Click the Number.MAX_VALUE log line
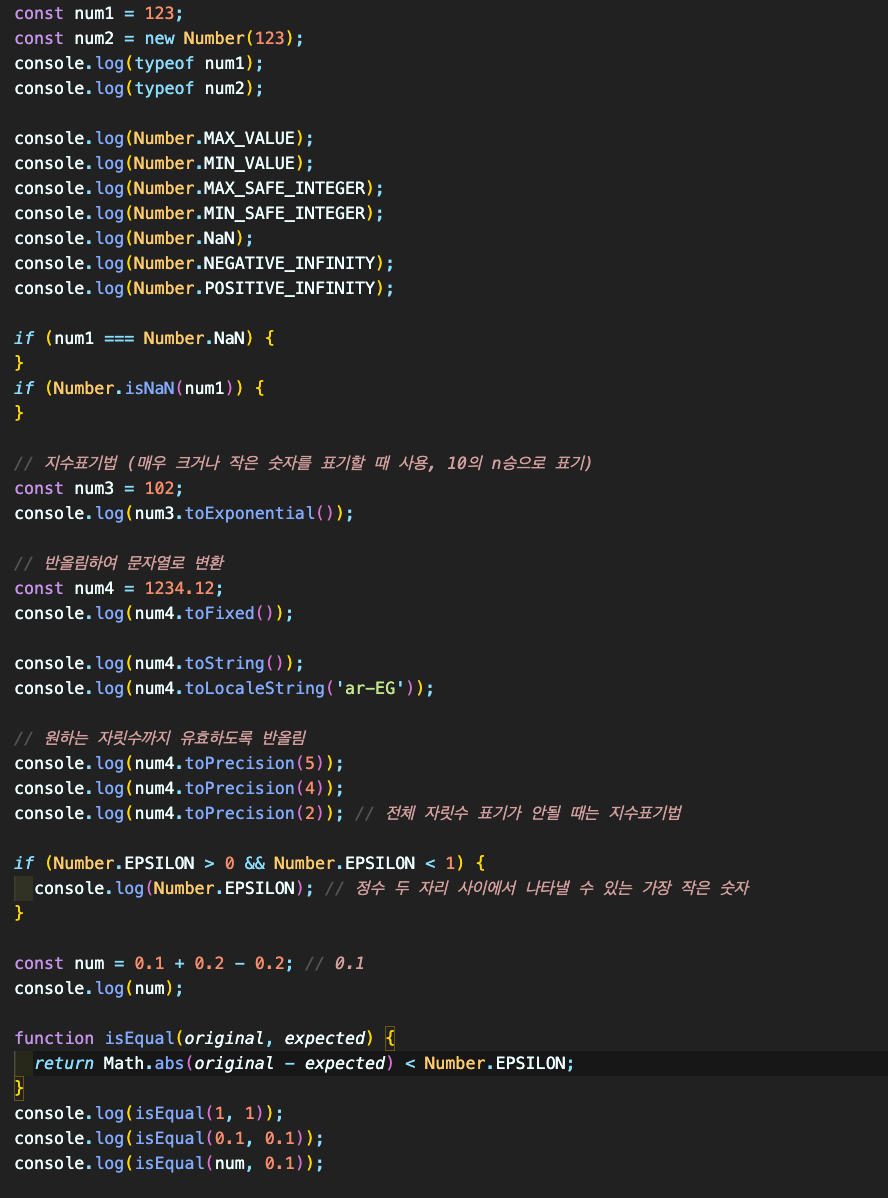Viewport: 888px width, 1198px height. pos(164,138)
